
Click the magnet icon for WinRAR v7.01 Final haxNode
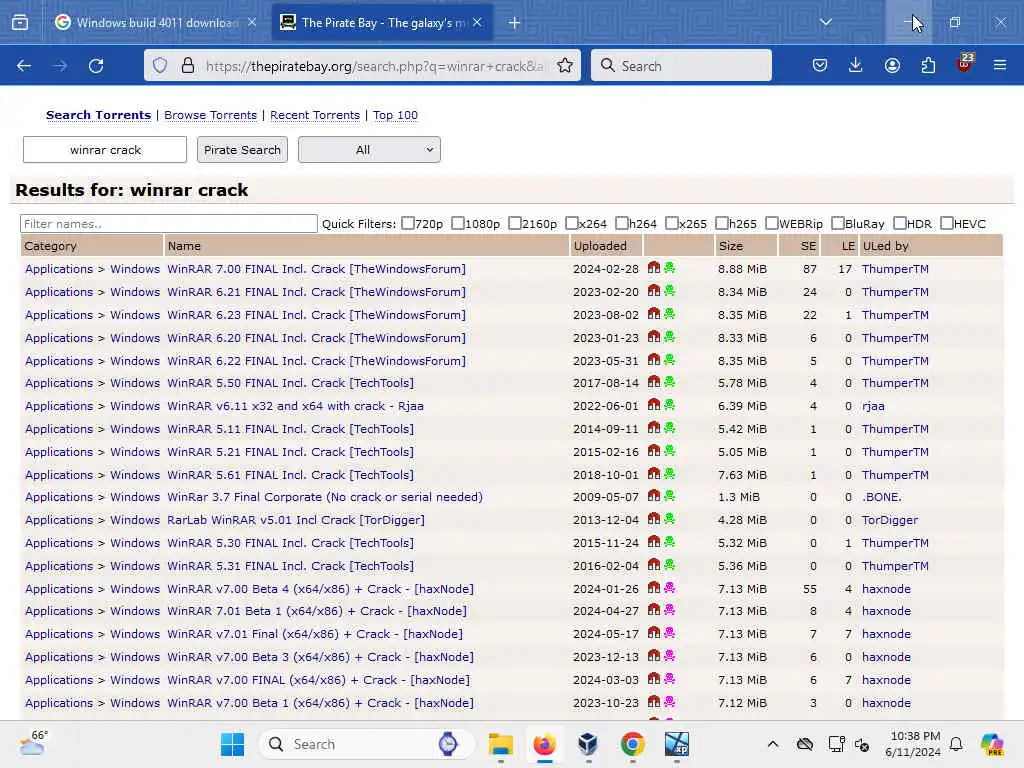[x=654, y=633]
